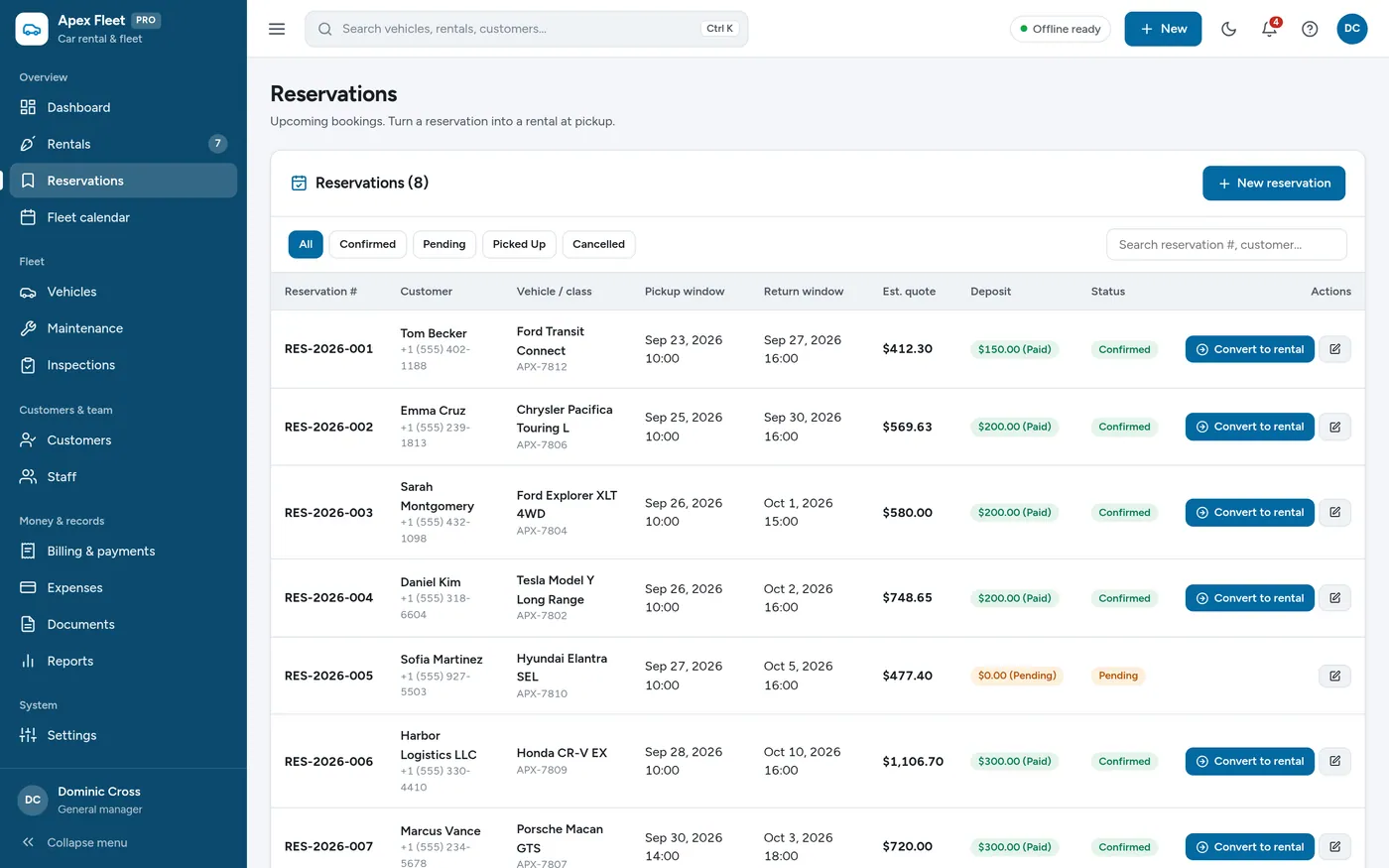
Task: Click the Apex Fleet car logo
Action: point(32,29)
